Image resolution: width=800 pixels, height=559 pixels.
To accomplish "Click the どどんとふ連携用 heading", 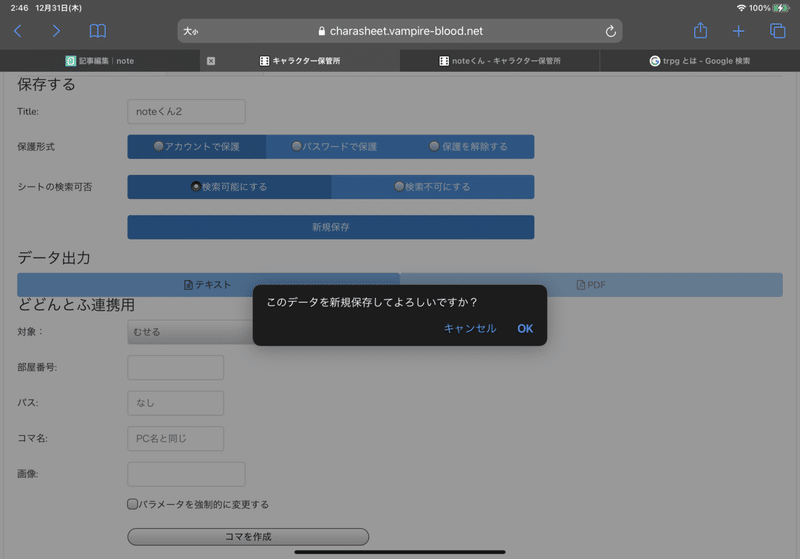I will (x=76, y=304).
